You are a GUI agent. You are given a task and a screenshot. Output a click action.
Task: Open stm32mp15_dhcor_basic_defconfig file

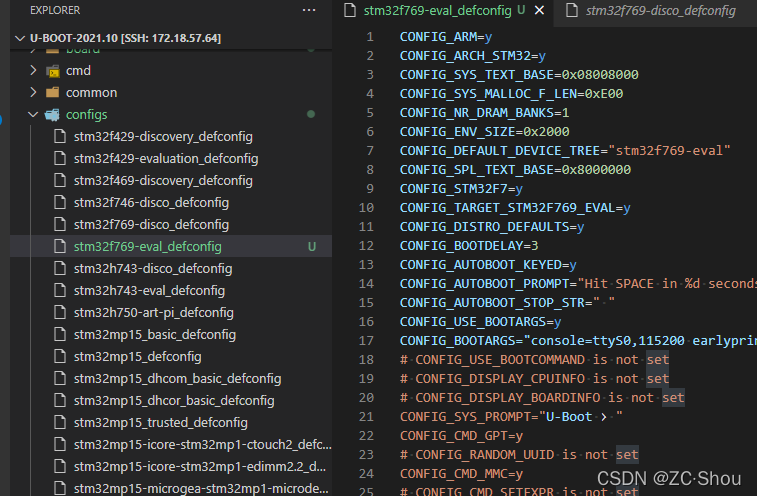174,400
